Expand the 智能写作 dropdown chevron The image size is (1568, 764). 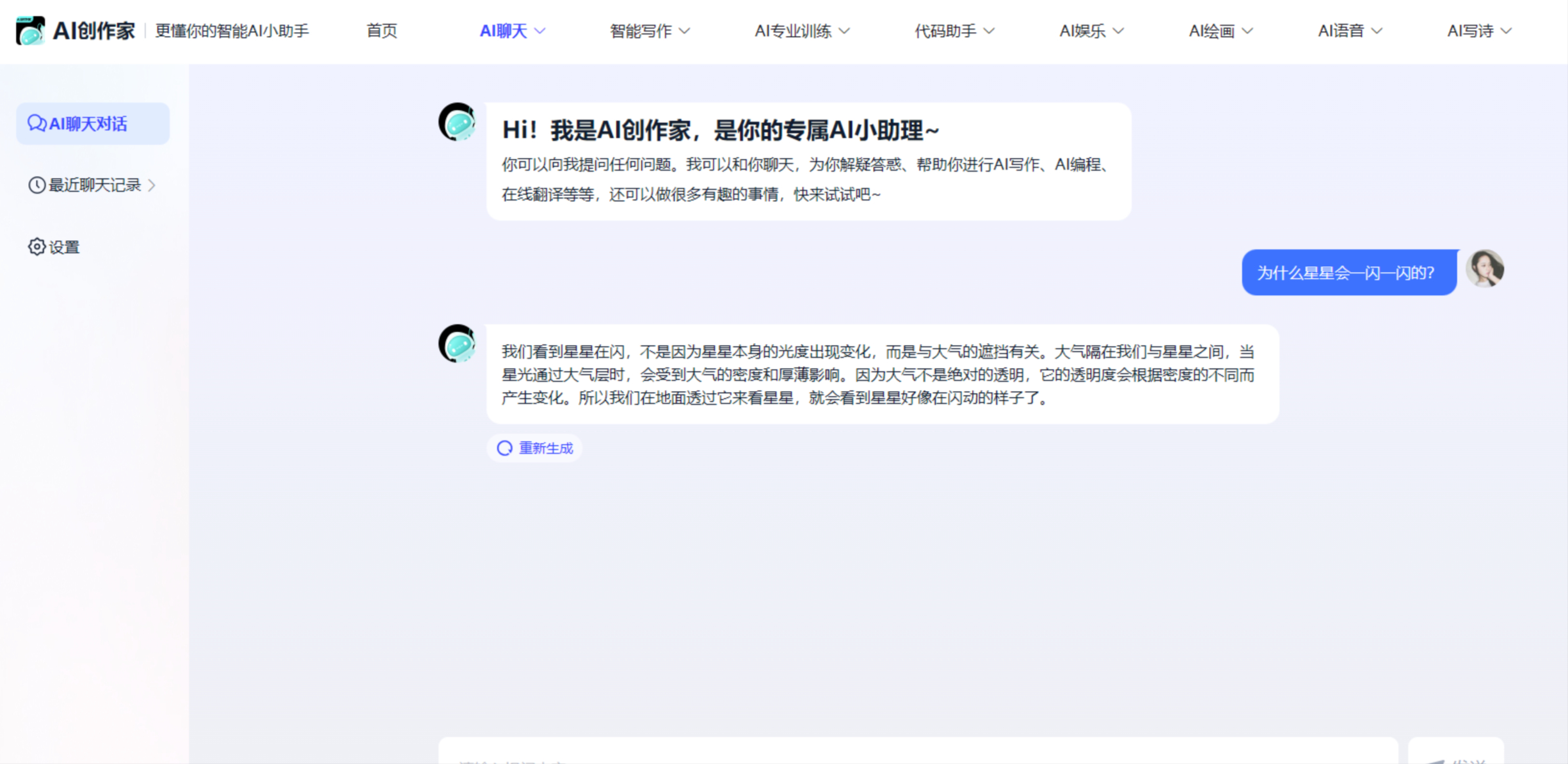point(684,31)
